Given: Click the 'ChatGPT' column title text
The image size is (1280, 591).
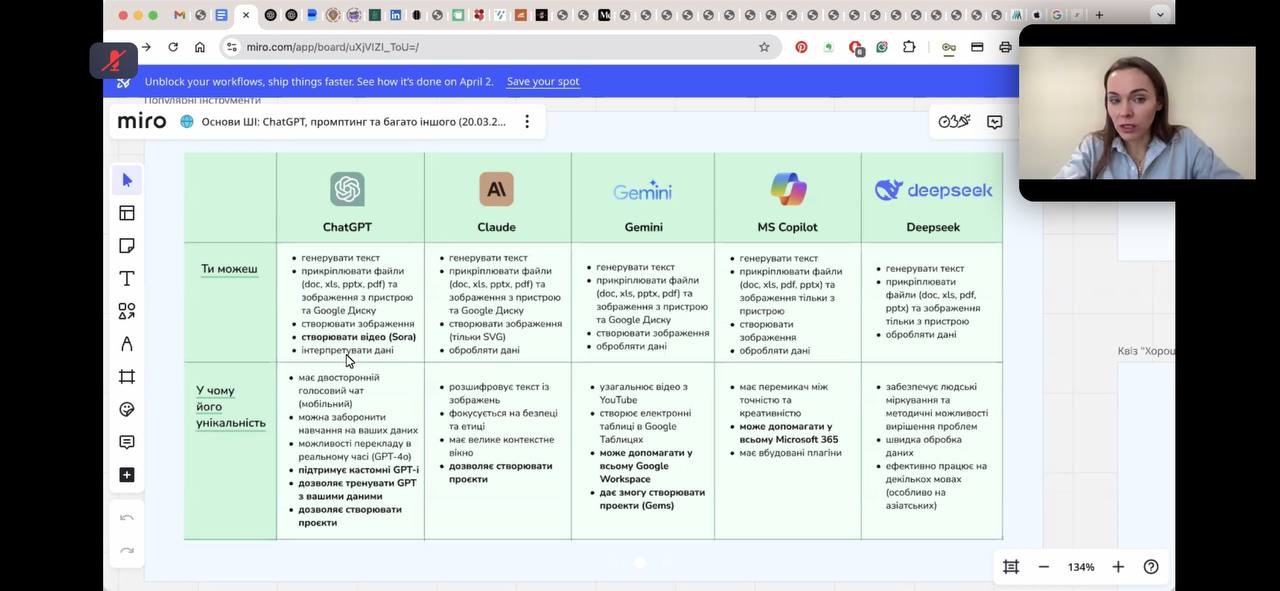Looking at the screenshot, I should (347, 227).
